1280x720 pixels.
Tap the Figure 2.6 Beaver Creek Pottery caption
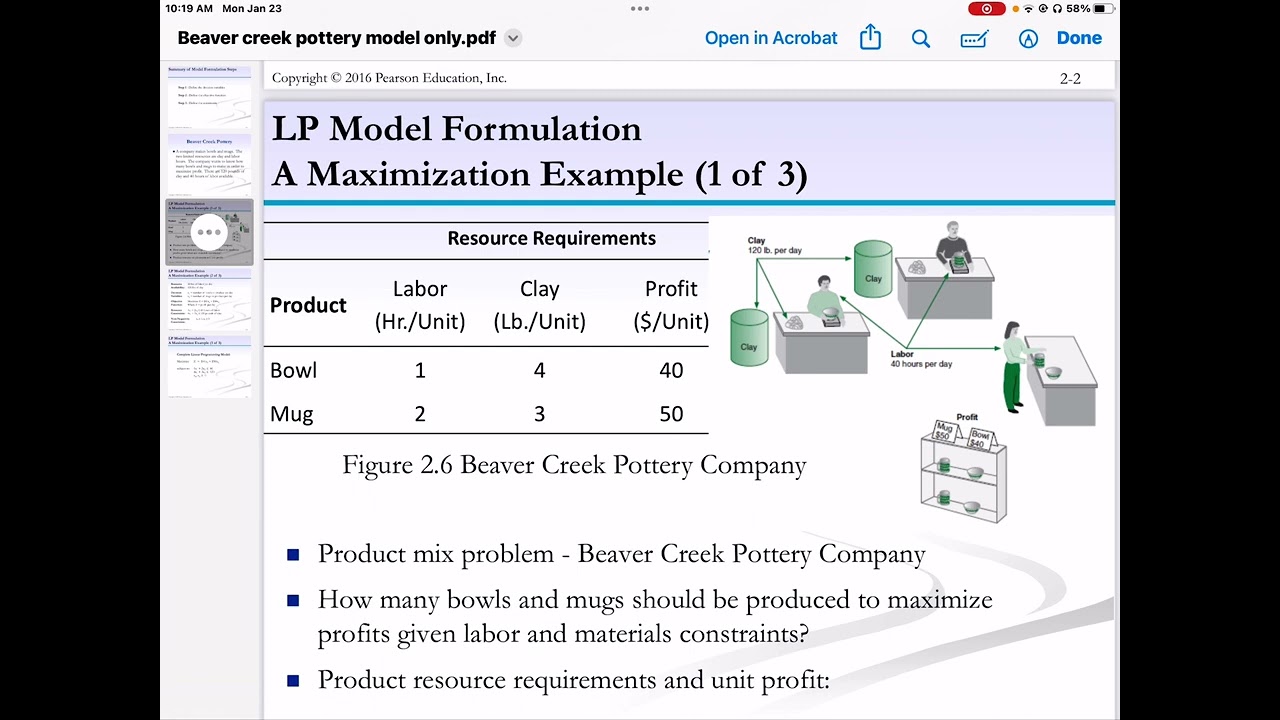click(x=574, y=465)
